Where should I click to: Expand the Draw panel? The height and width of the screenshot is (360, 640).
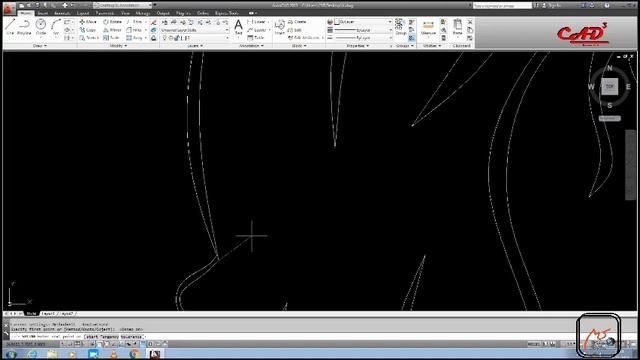coord(40,46)
